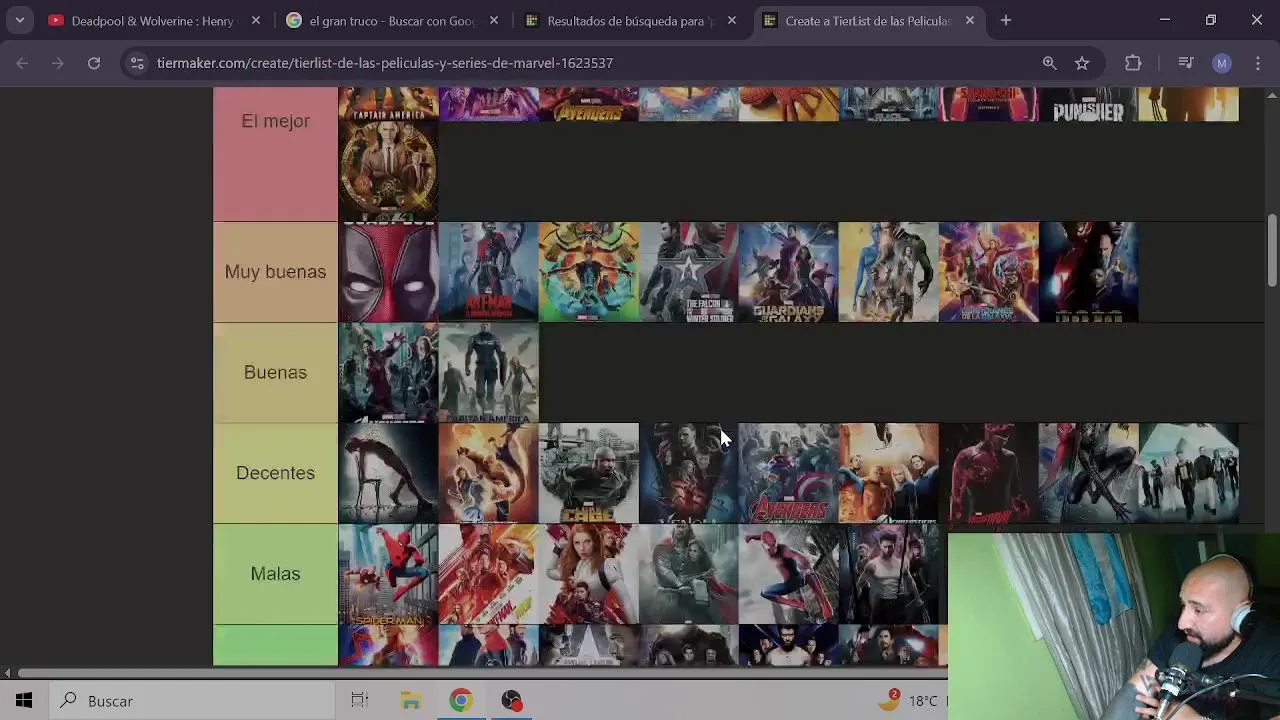Open the Chrome profile avatar M

click(x=1222, y=63)
